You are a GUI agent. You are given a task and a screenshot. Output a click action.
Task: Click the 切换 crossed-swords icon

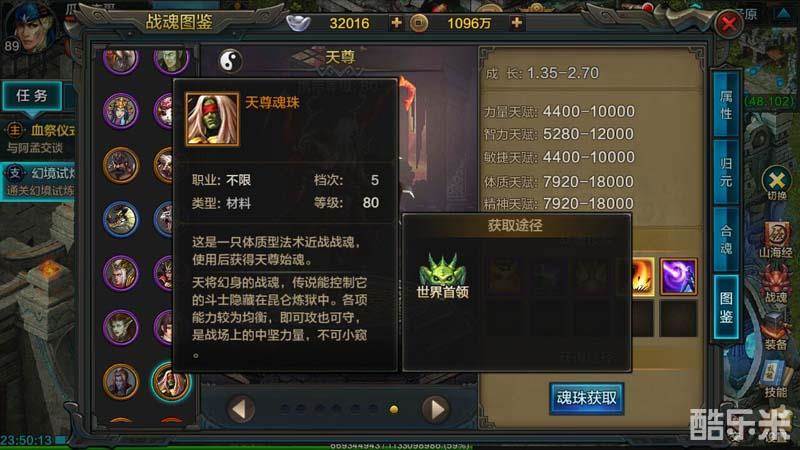point(776,182)
